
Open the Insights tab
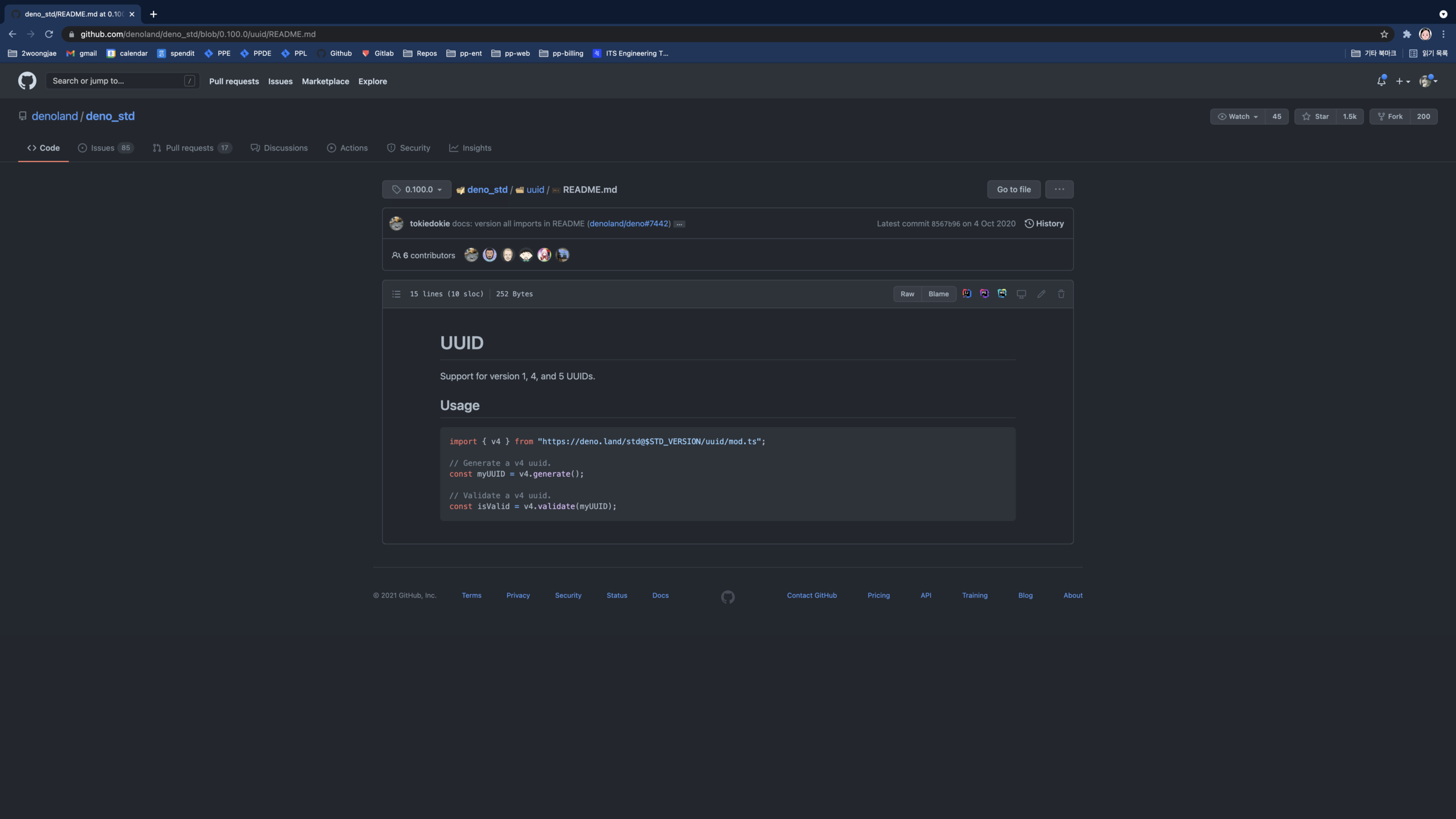pyautogui.click(x=470, y=148)
